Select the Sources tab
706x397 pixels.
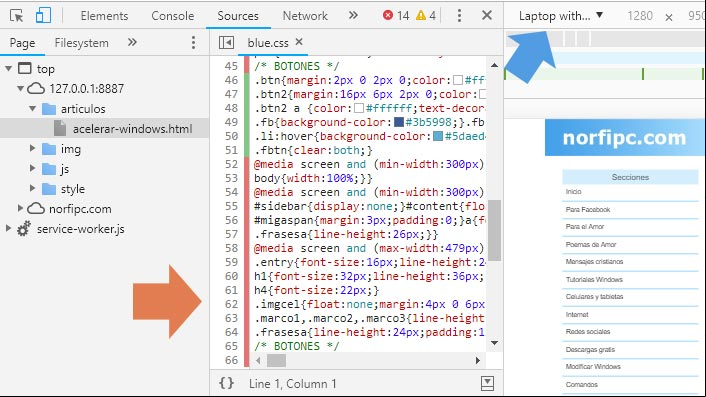pyautogui.click(x=238, y=16)
